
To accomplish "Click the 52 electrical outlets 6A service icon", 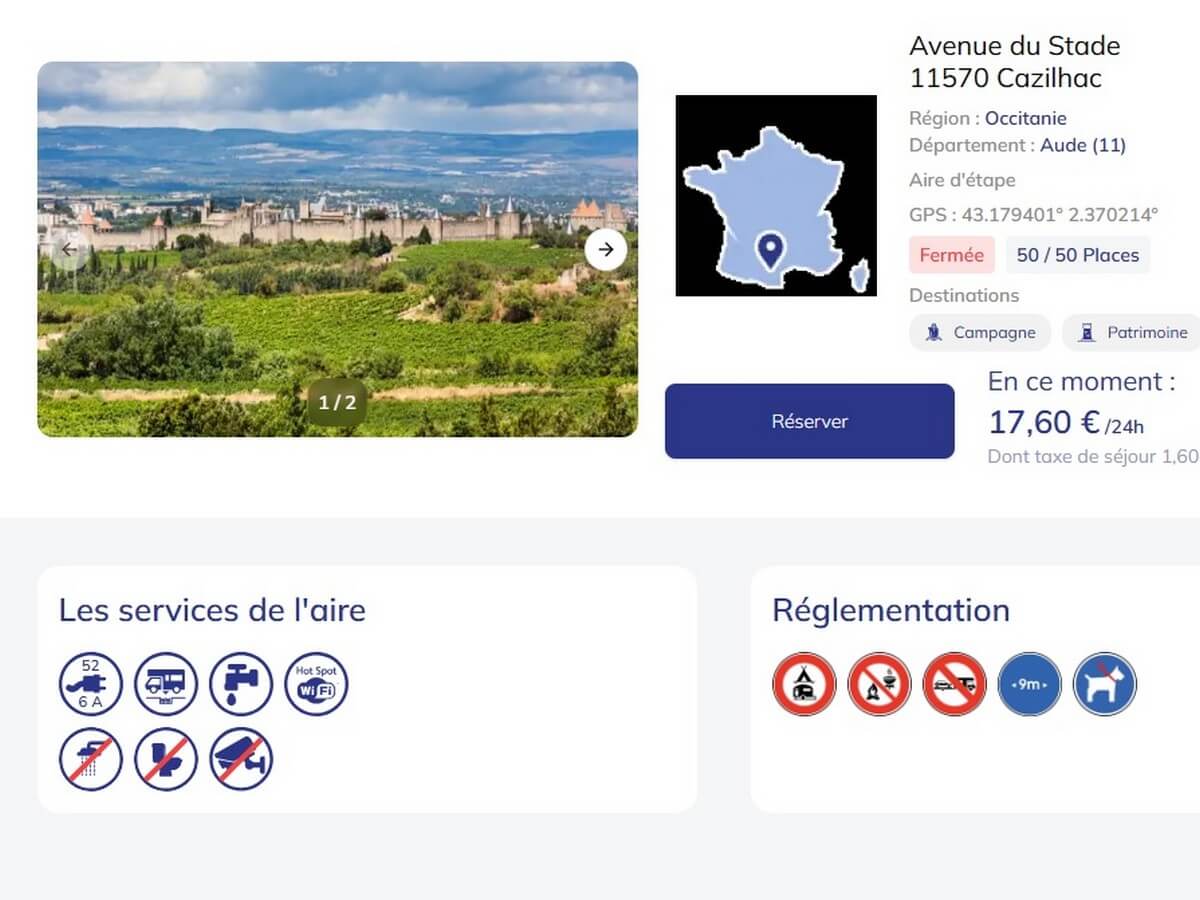I will (91, 684).
